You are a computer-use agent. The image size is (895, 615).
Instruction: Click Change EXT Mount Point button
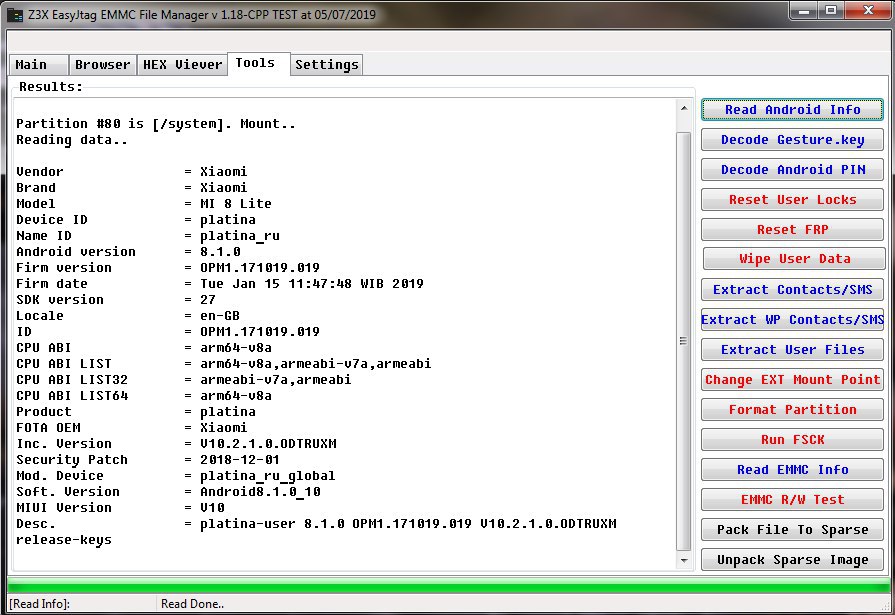tap(792, 380)
